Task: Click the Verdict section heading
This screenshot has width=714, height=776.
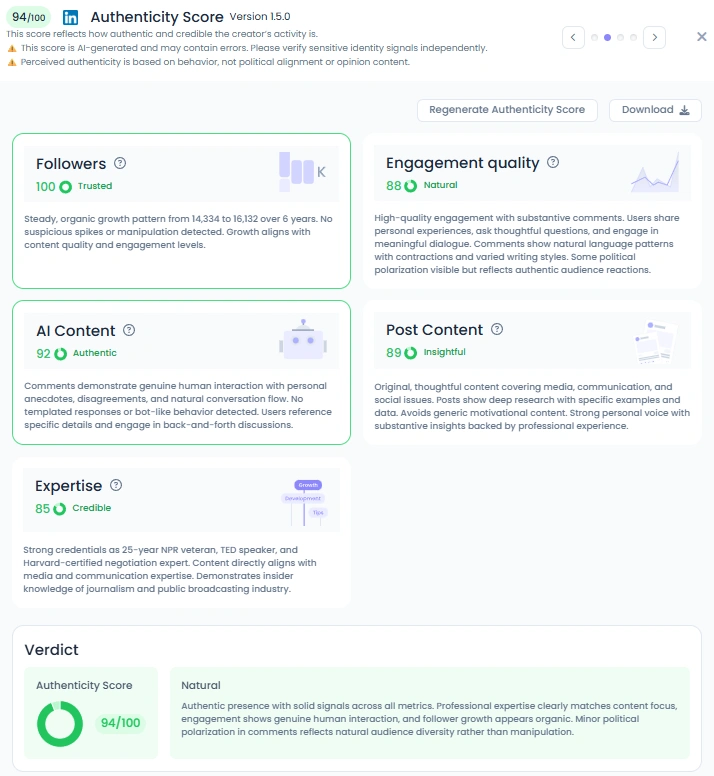Action: tap(51, 650)
